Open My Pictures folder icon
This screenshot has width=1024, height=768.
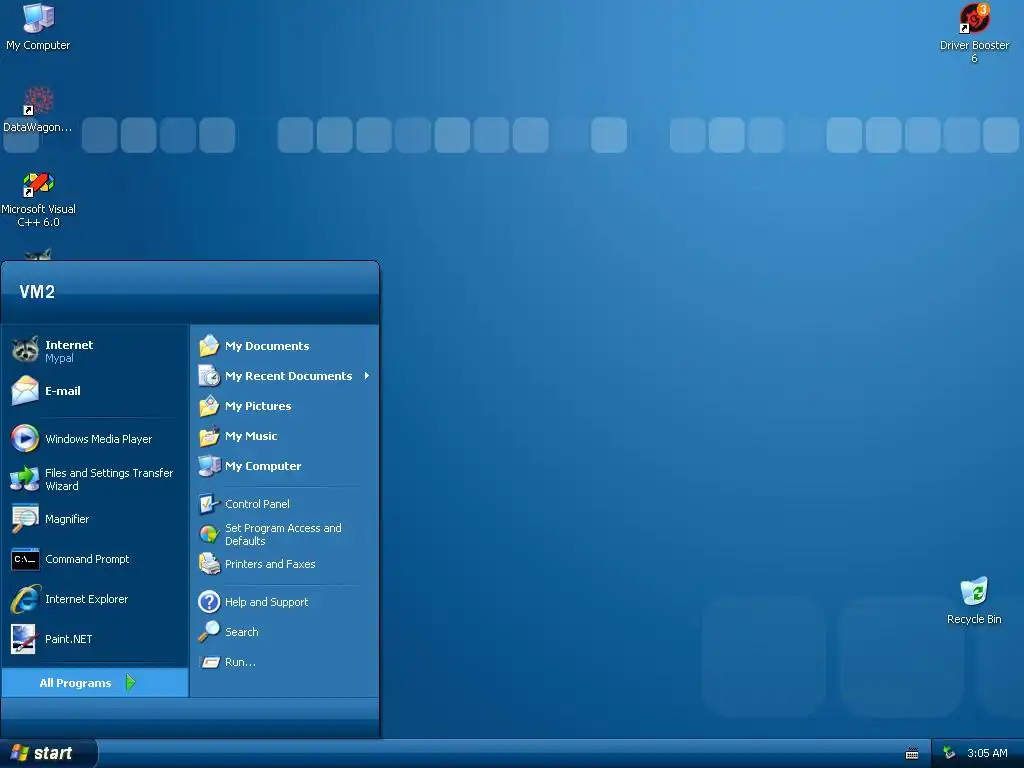(x=209, y=406)
